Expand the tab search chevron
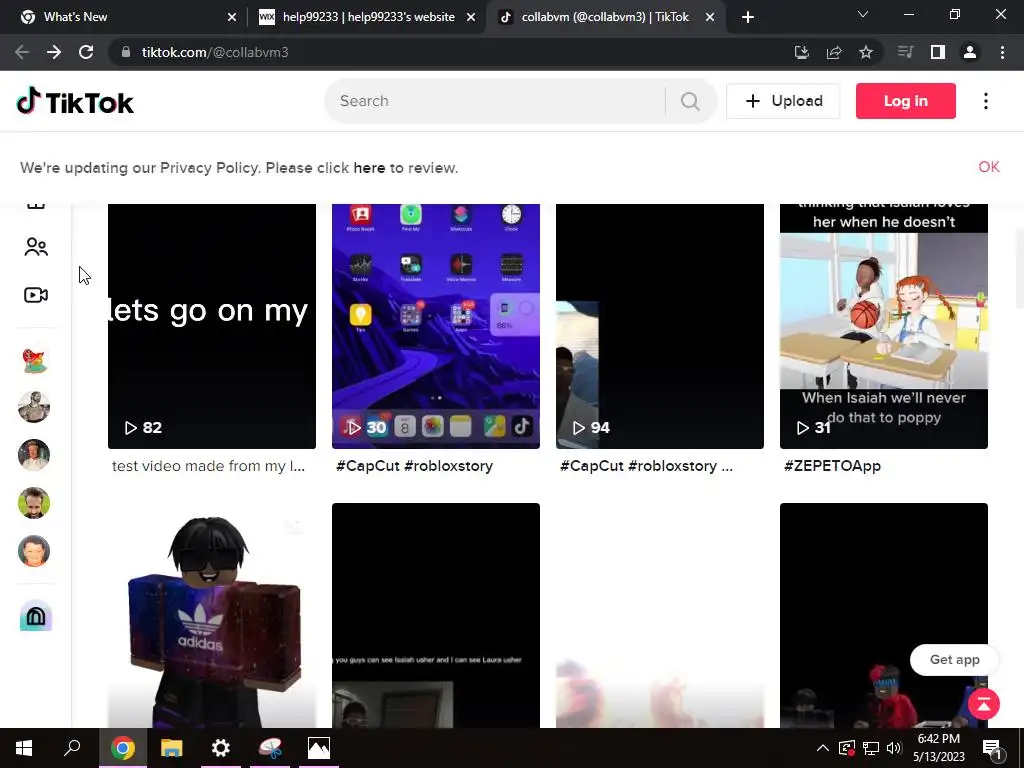The width and height of the screenshot is (1024, 768). (x=863, y=14)
